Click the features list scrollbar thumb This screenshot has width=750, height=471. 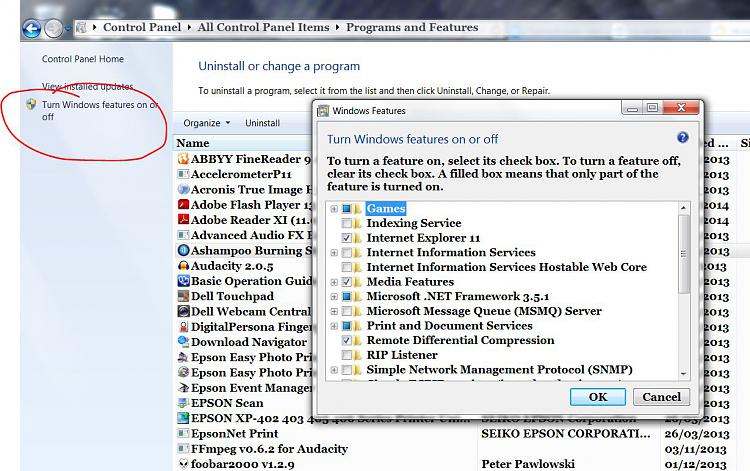684,253
